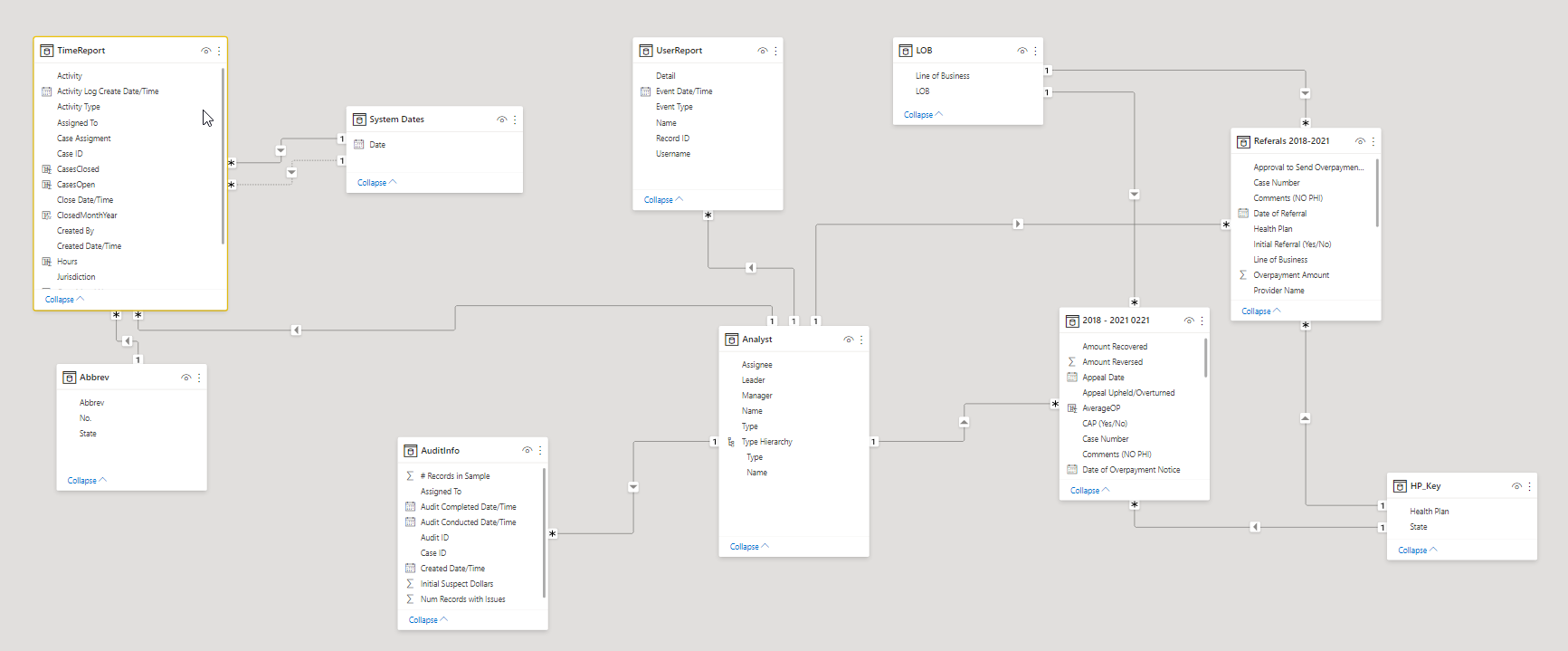Screen dimensions: 1568x651
Task: Click the Referals 2018-2021 table icon
Action: pyautogui.click(x=1244, y=141)
